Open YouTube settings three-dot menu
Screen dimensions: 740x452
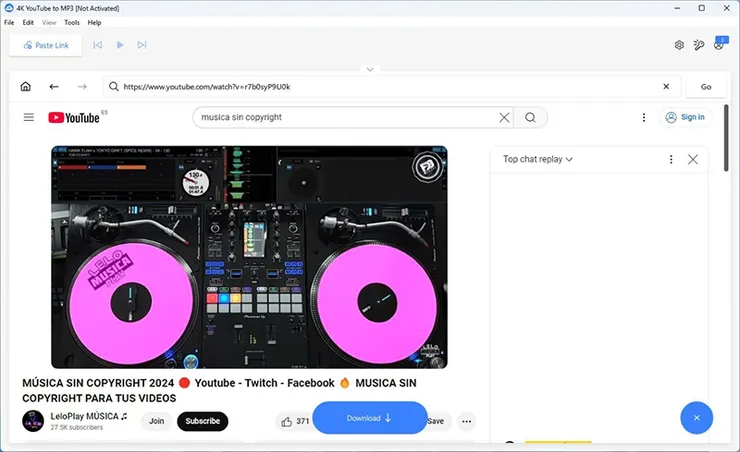pos(644,117)
